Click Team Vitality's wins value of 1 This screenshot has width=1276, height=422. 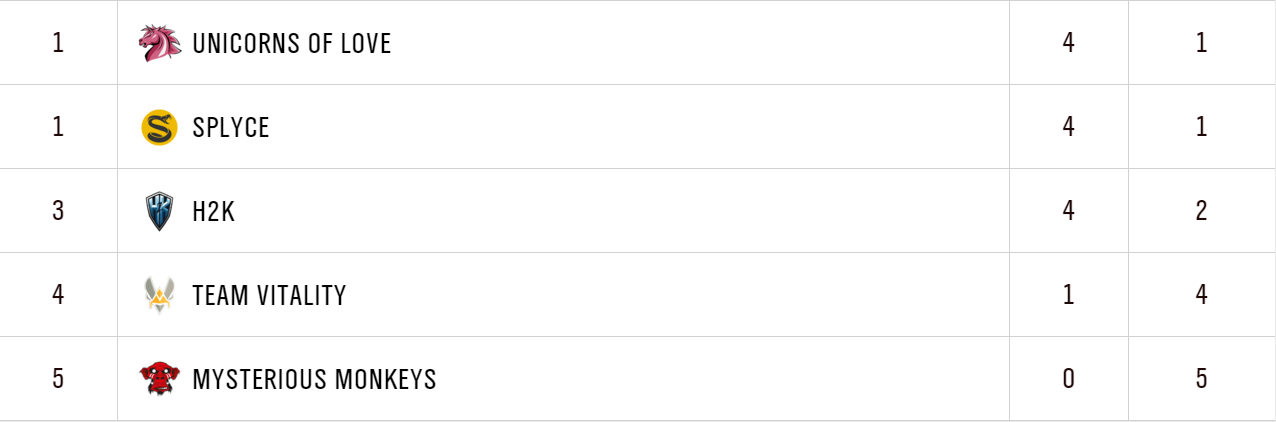(x=1069, y=296)
